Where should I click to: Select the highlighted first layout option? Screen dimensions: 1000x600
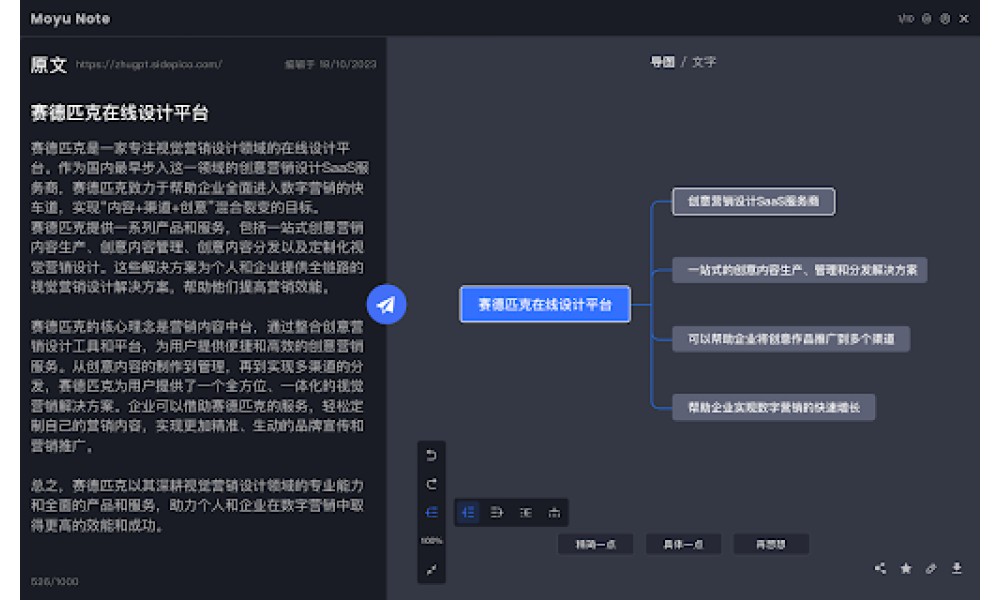click(x=468, y=512)
